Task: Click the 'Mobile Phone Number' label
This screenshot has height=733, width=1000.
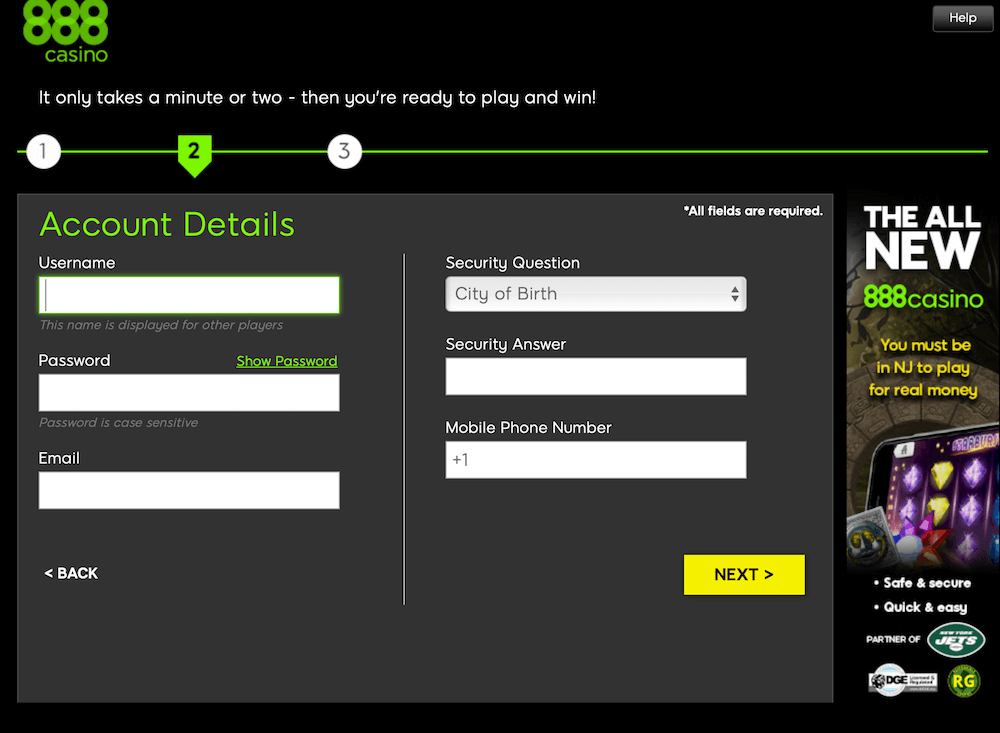Action: [529, 427]
